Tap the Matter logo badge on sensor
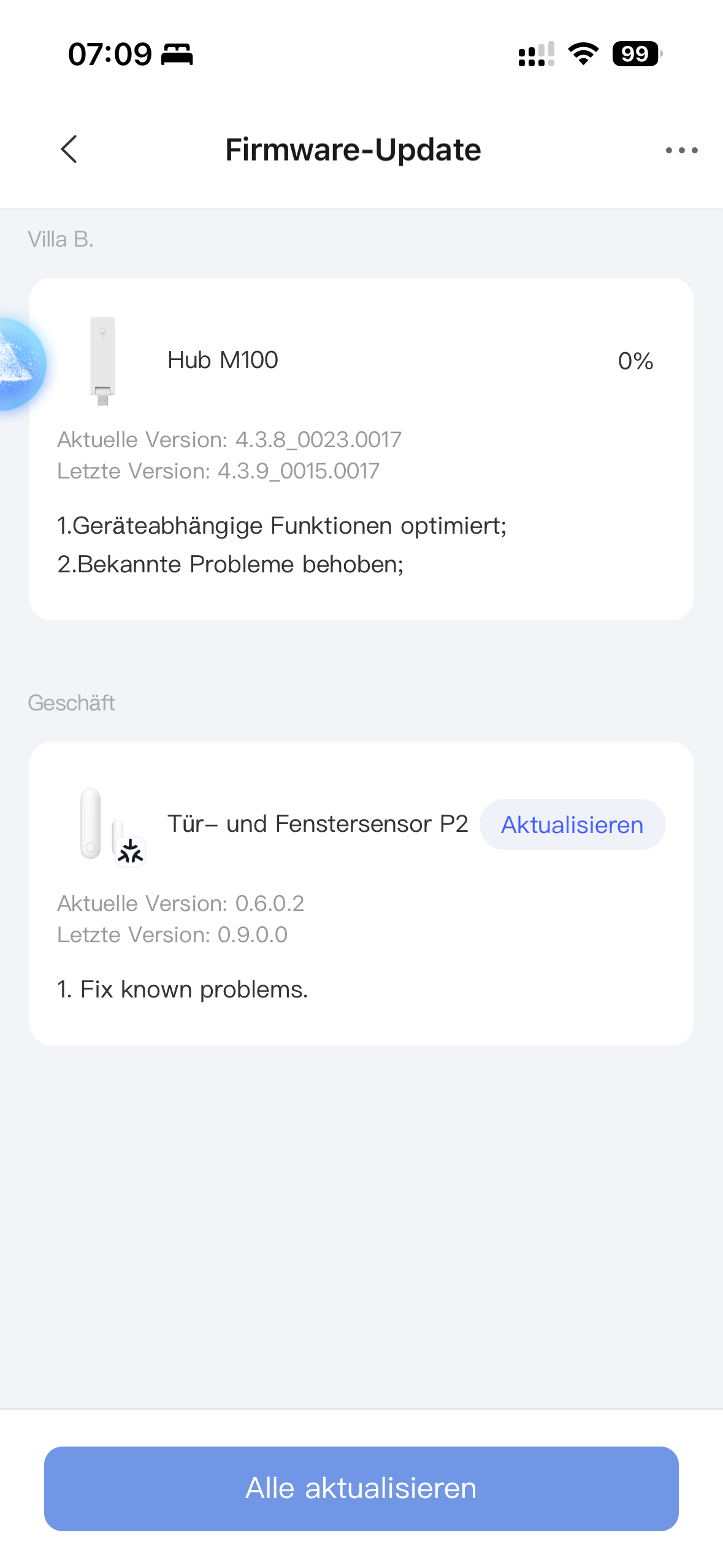The height and width of the screenshot is (1568, 723). [131, 851]
